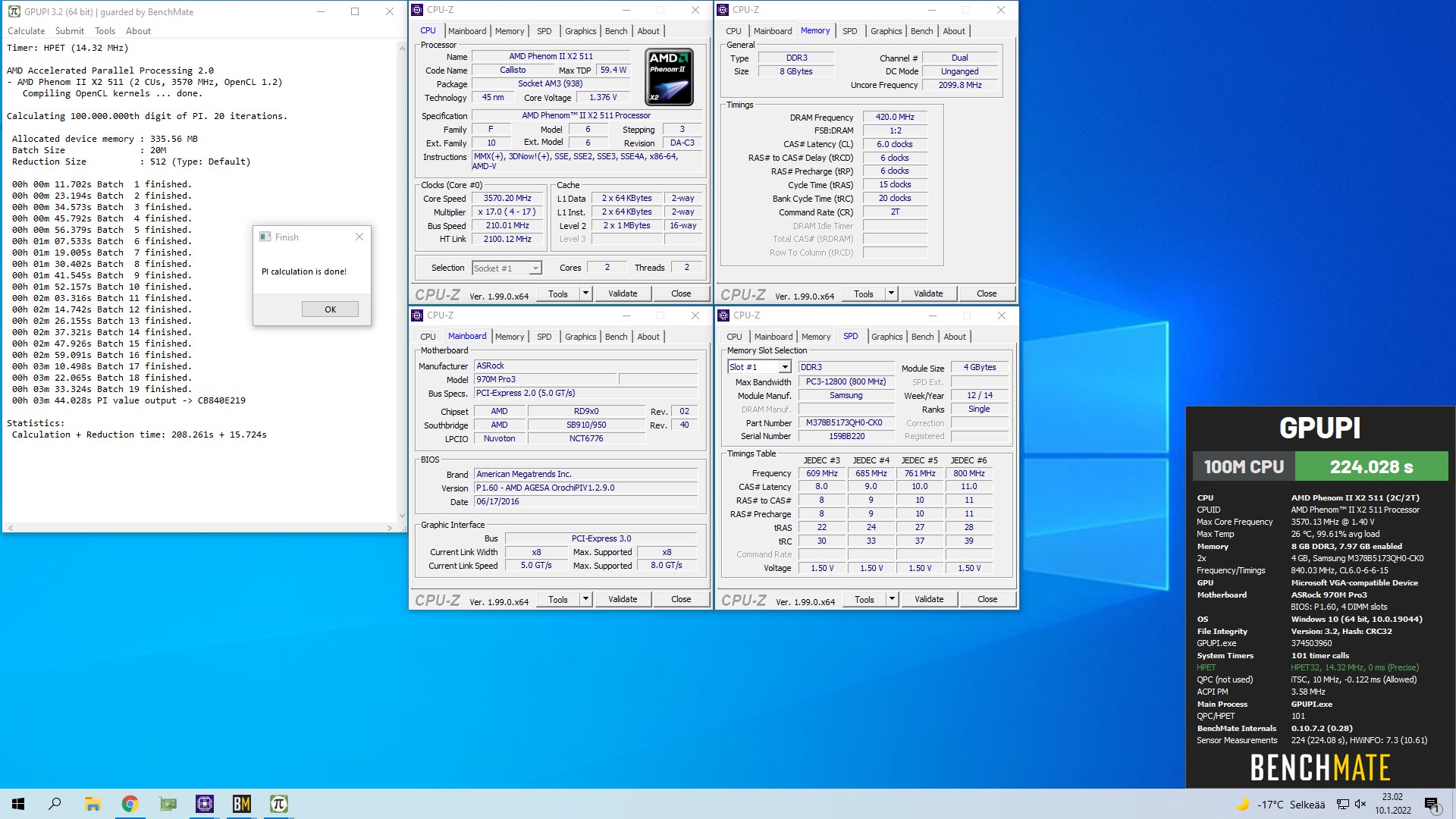
Task: Click Tools button in Memory window
Action: 864,293
